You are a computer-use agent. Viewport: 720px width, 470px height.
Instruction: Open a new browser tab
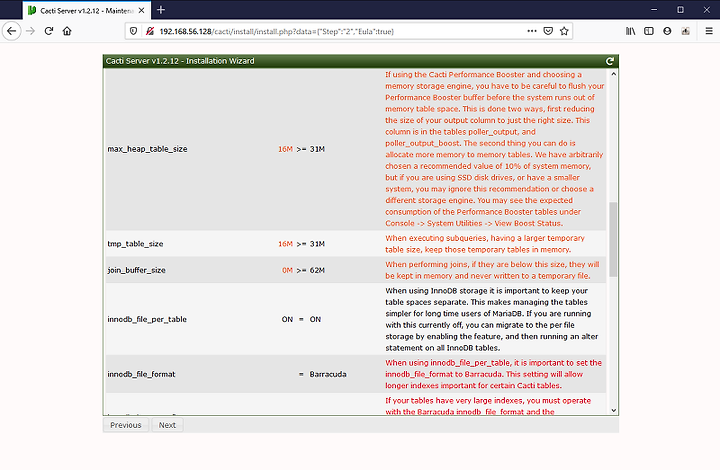pos(161,10)
